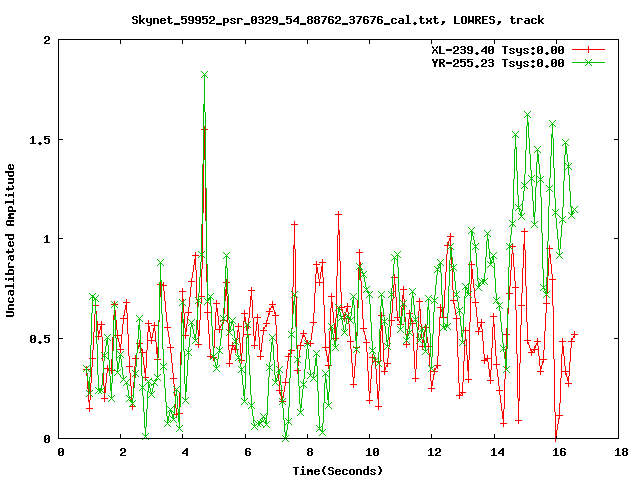Select the YR-255.23 Tsys:0.00 legend entry
This screenshot has height=480, width=640.
[498, 63]
